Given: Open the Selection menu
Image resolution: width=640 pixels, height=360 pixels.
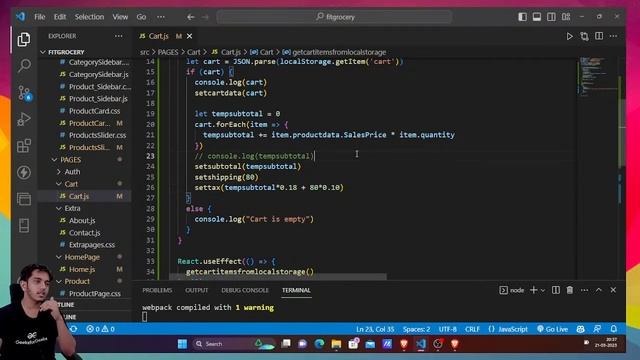Looking at the screenshot, I should pyautogui.click(x=89, y=17).
